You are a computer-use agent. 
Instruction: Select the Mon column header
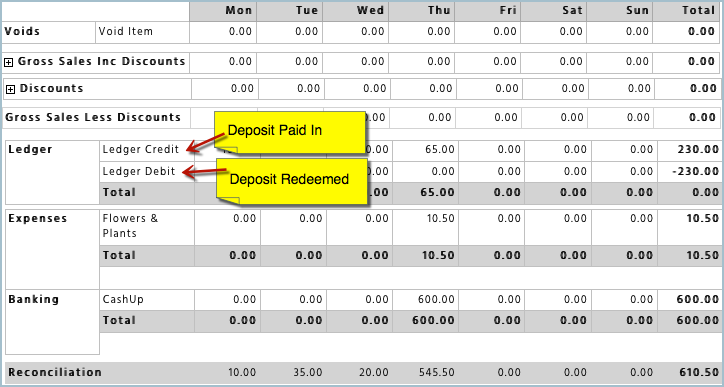tap(239, 11)
